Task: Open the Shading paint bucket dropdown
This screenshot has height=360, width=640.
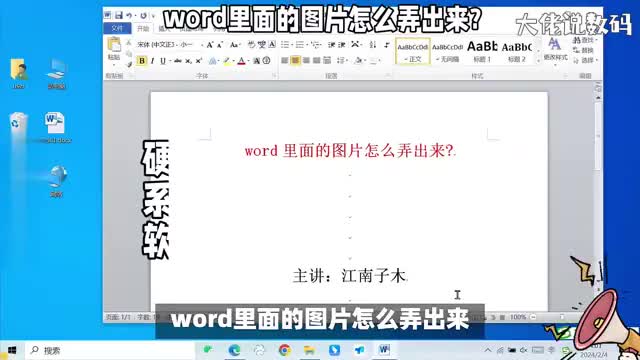Action: (x=359, y=61)
